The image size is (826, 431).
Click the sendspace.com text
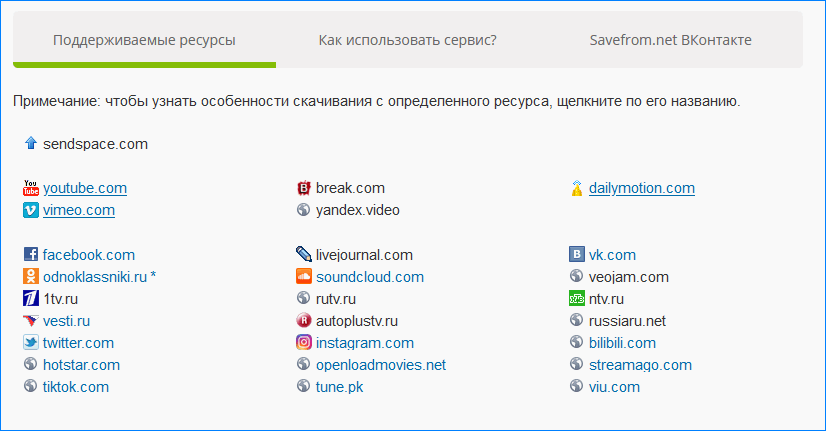tap(95, 144)
